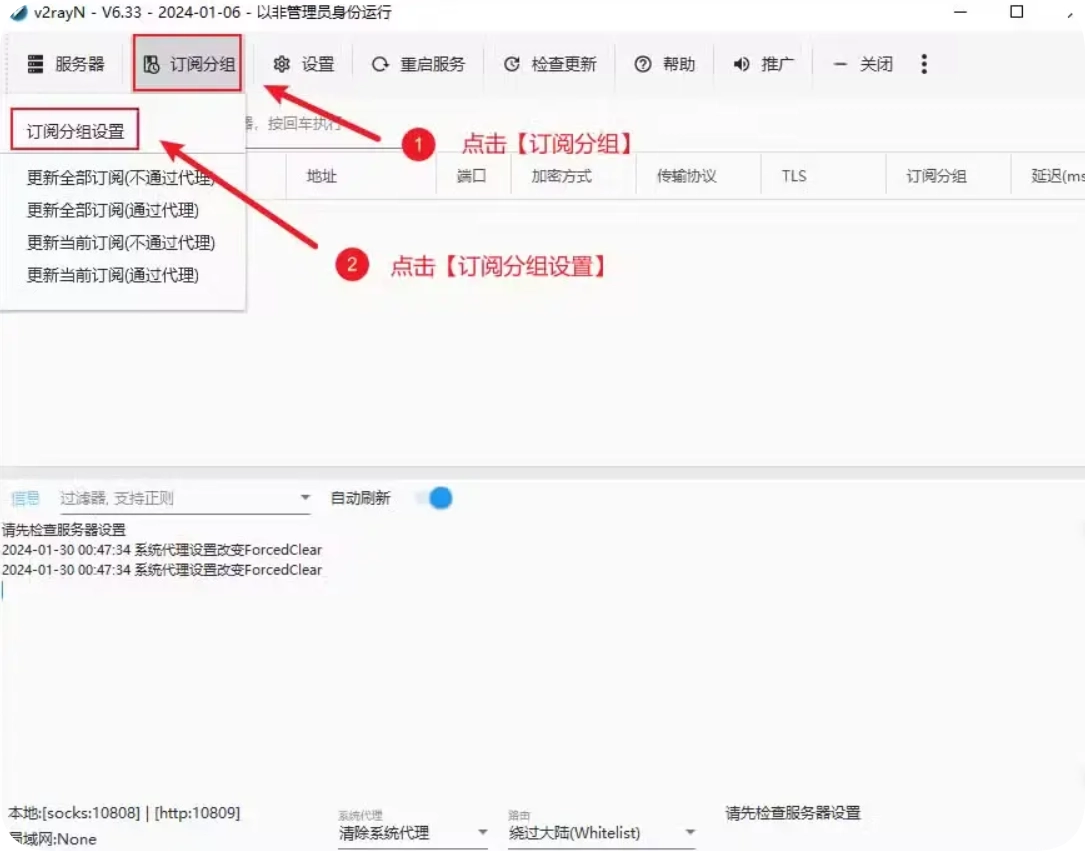
Task: Choose 更新当前订阅(不通过代理) from the menu
Action: point(121,242)
